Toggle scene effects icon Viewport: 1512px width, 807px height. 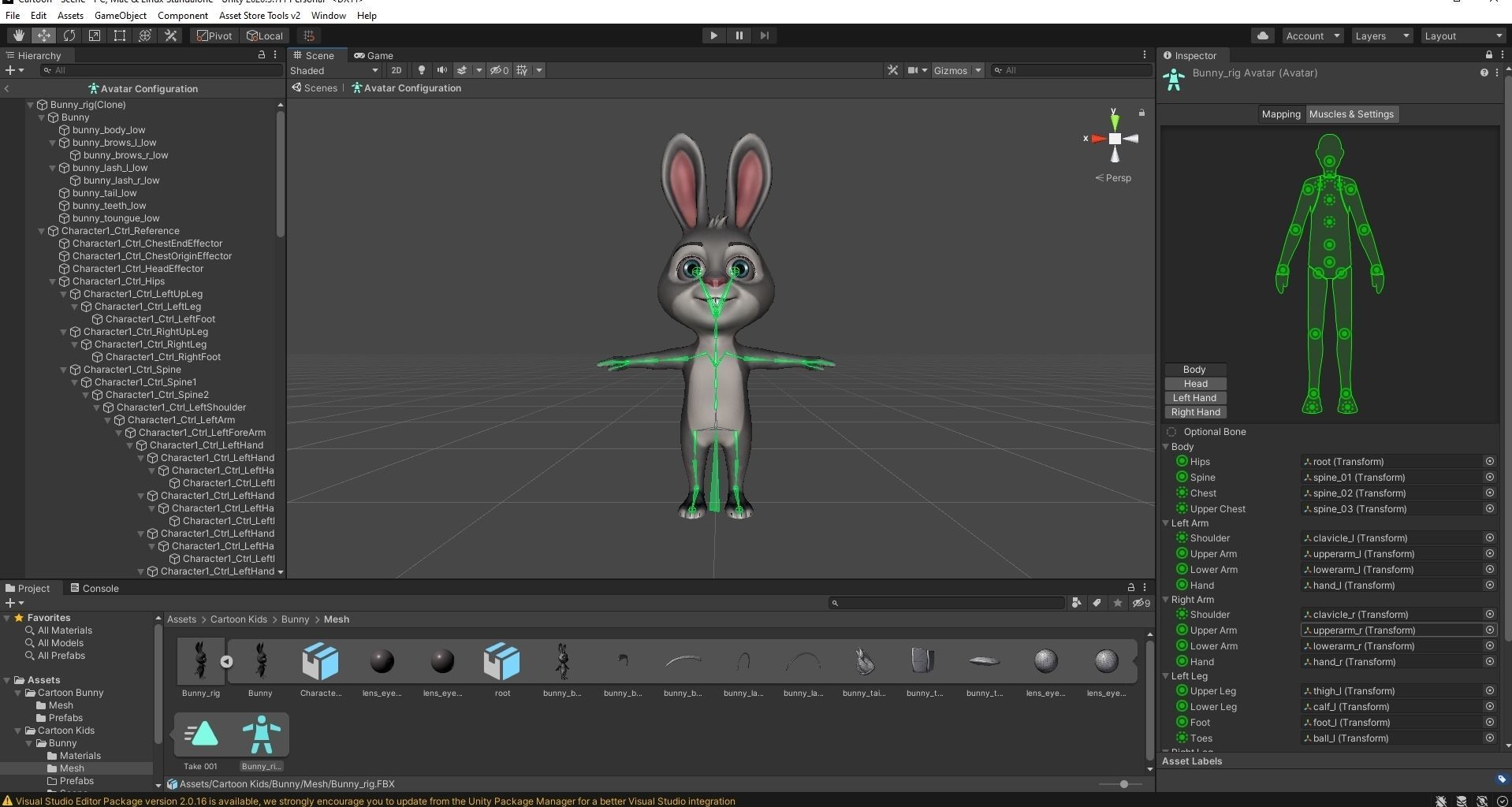pos(462,70)
